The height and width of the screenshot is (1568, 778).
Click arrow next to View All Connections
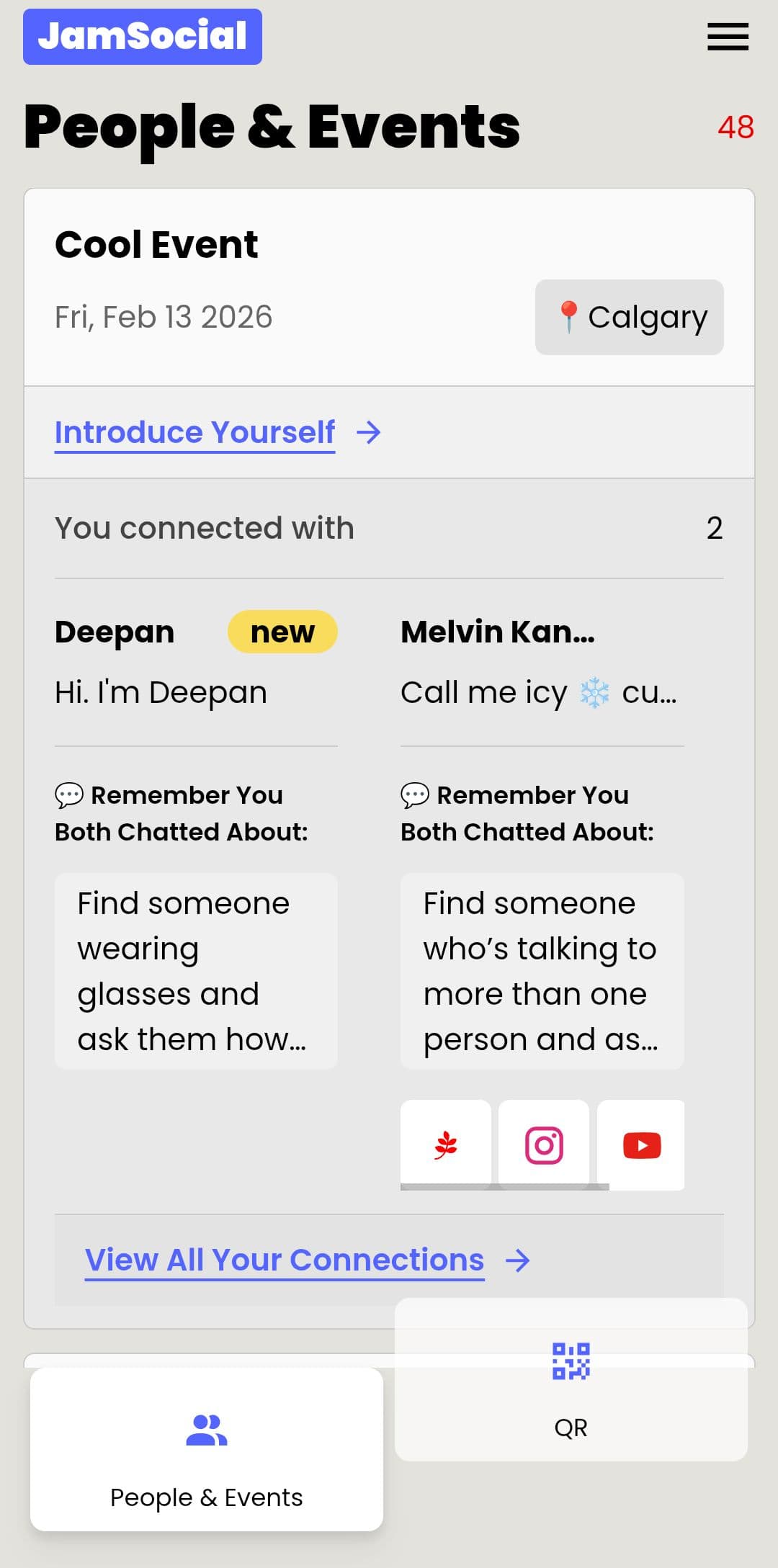[518, 1260]
